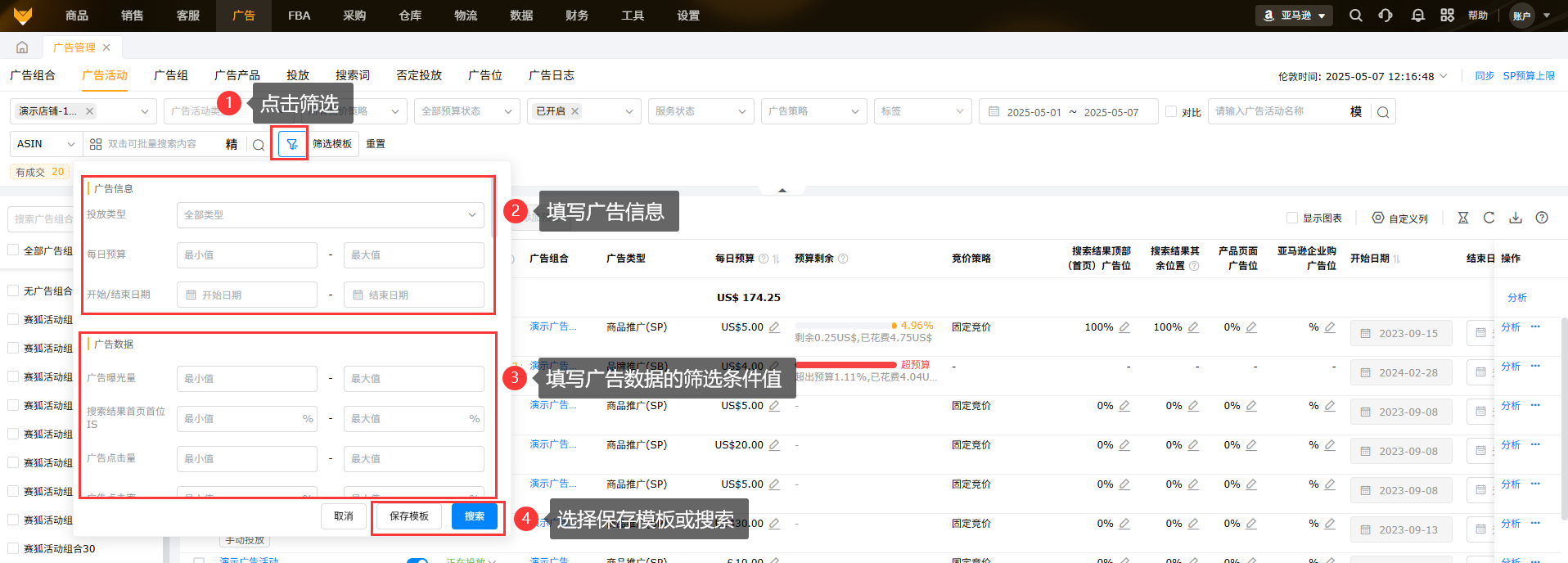Screen dimensions: 1568x563
Task: Tick the 全部广告组合 checkbox
Action: (13, 250)
